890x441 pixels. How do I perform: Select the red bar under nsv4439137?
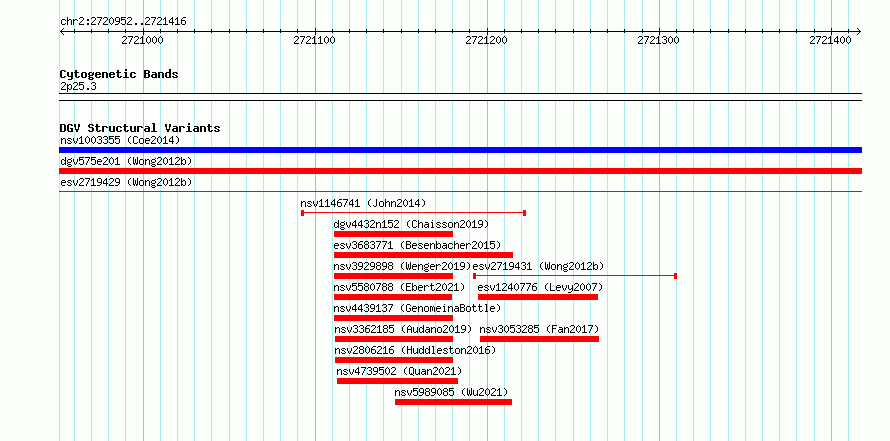click(393, 318)
